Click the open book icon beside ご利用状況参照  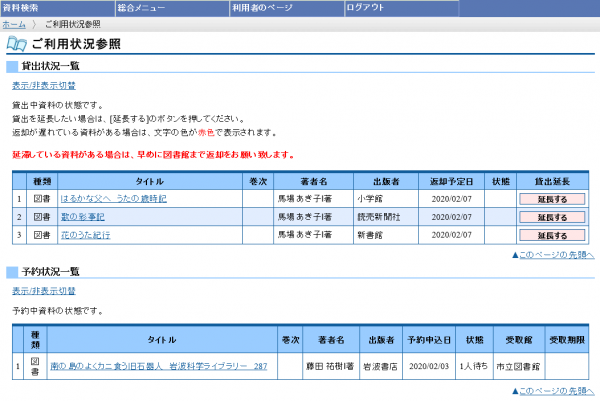point(16,44)
